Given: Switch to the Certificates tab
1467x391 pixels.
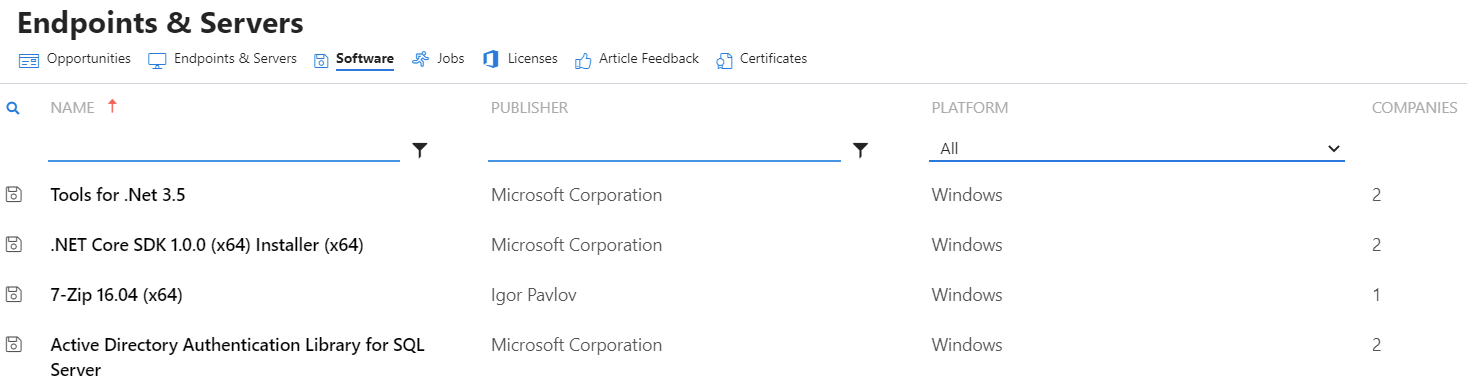Looking at the screenshot, I should pos(762,59).
